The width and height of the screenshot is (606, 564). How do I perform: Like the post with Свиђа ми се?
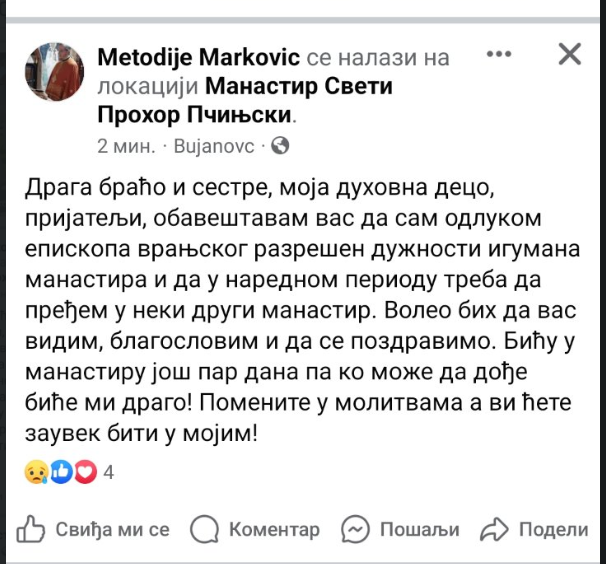pos(93,529)
